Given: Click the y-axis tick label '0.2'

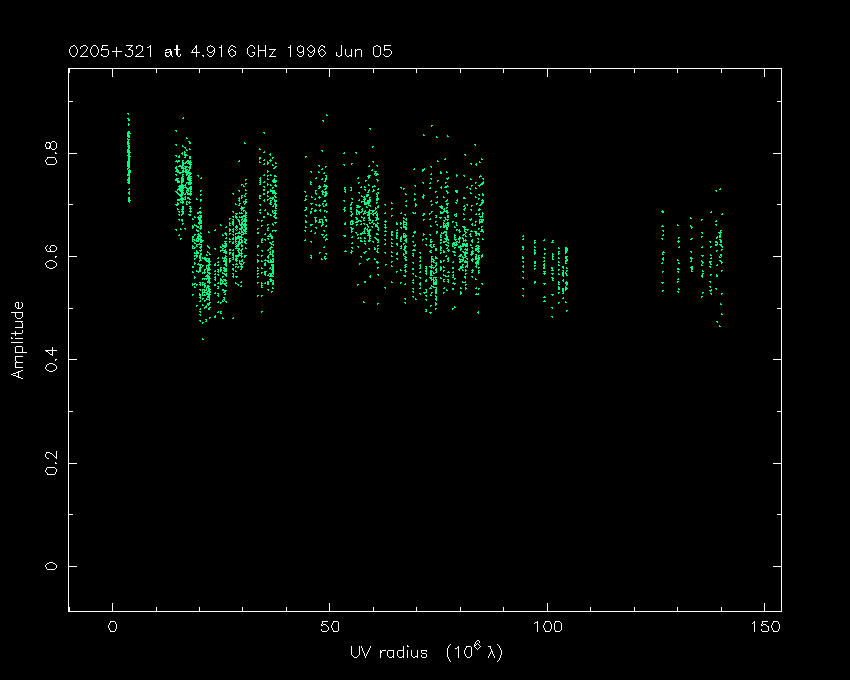Looking at the screenshot, I should 52,463.
